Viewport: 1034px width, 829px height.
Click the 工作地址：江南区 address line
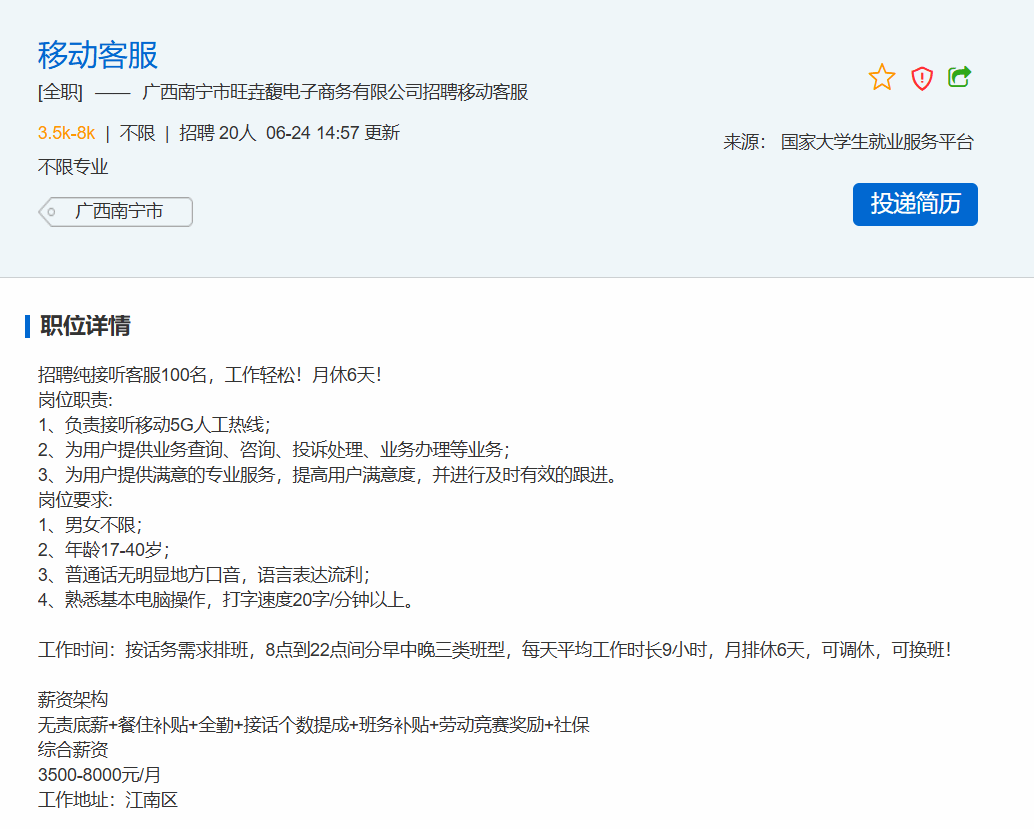pyautogui.click(x=108, y=799)
